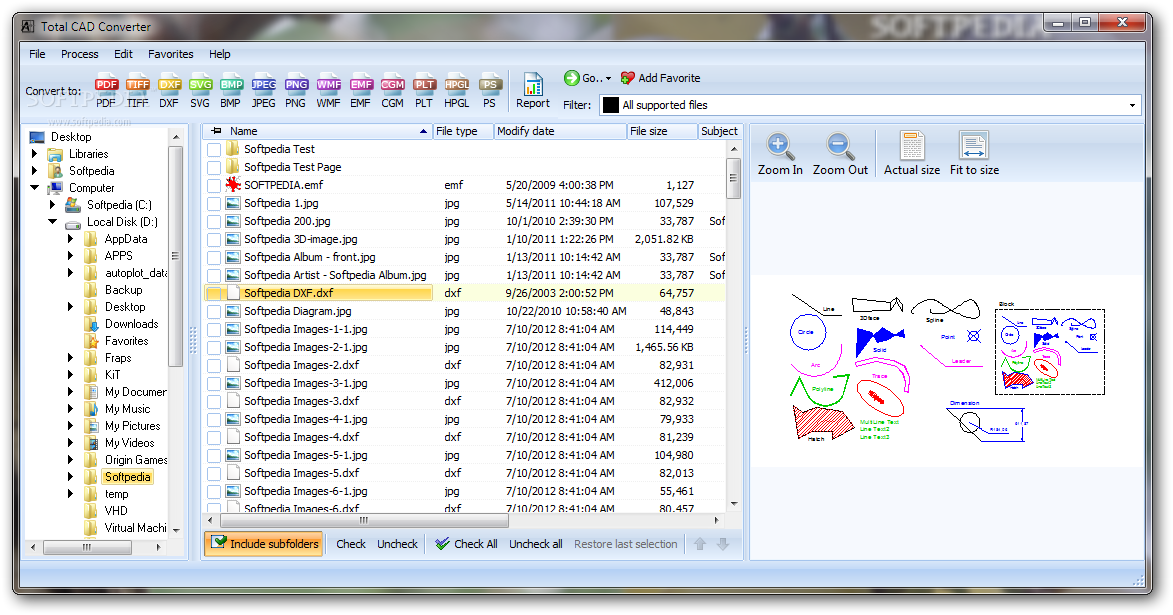Show preview at Actual size
The width and height of the screenshot is (1173, 615).
pos(912,154)
